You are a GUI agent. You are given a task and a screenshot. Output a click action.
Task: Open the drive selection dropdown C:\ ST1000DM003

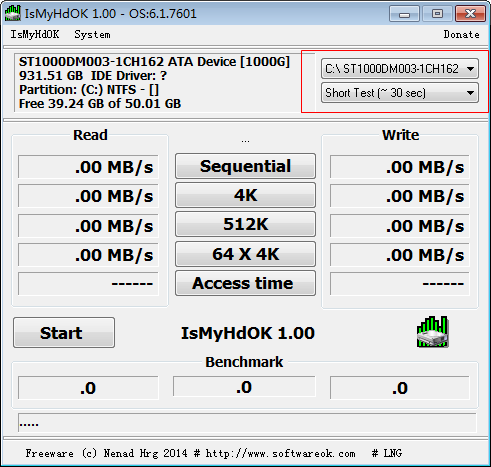click(400, 69)
